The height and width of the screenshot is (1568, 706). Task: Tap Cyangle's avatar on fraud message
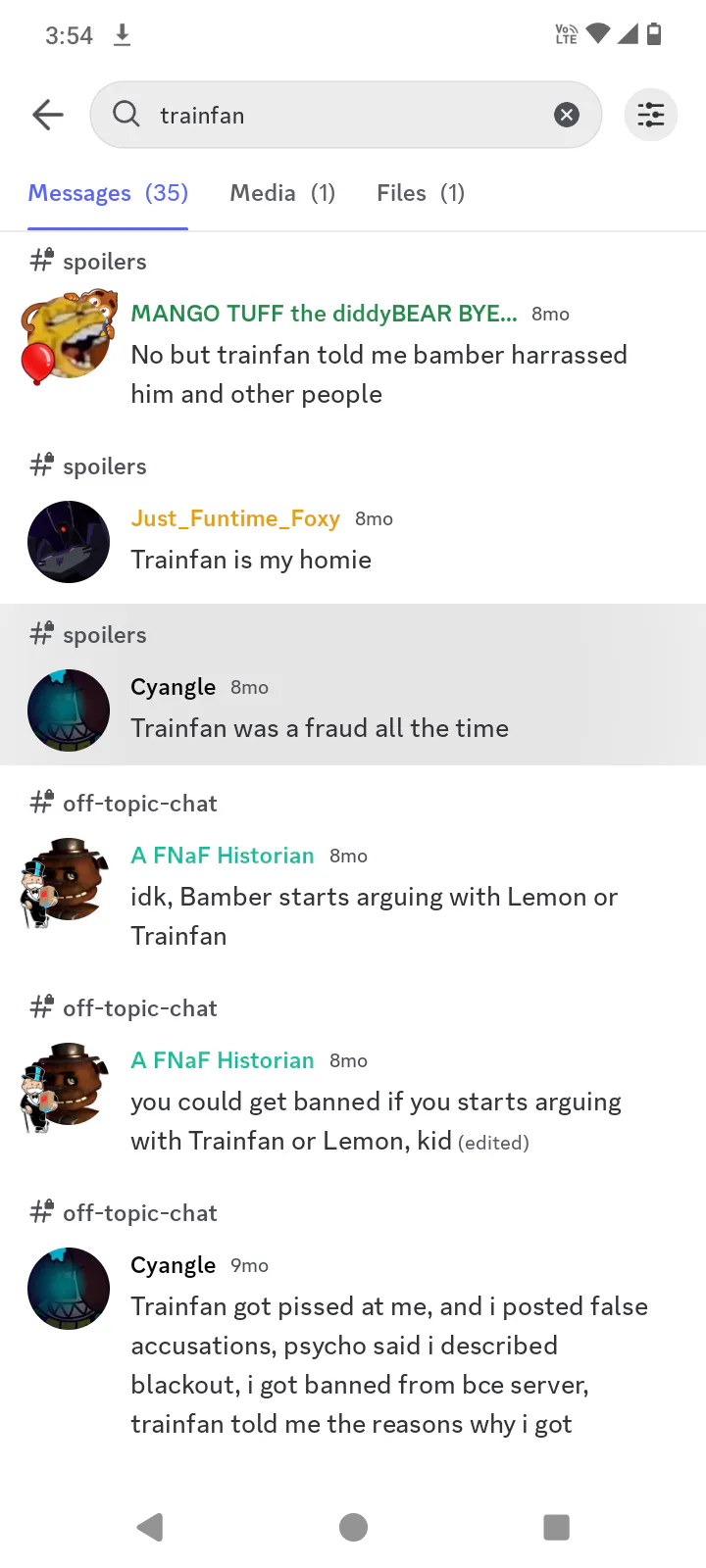[x=69, y=710]
